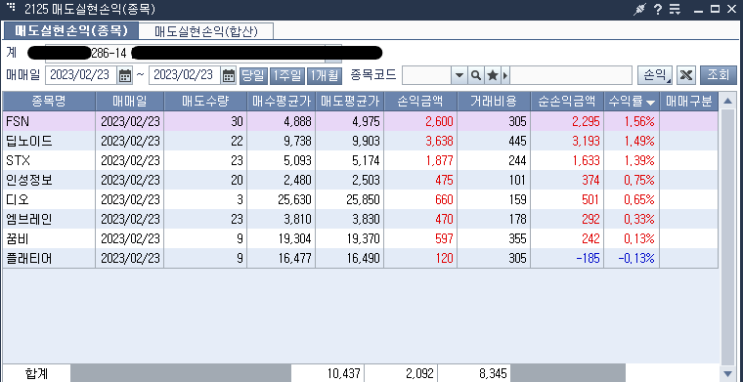Select the 디오 row

pos(360,199)
